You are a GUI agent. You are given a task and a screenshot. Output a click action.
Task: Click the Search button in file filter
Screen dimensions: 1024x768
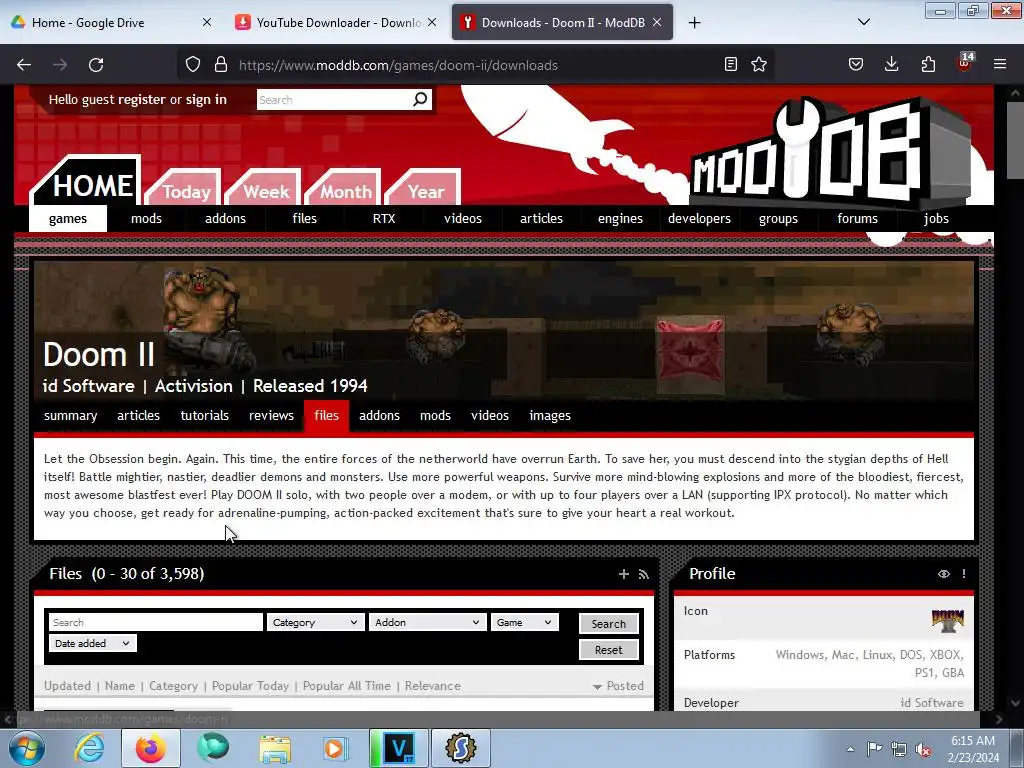click(x=609, y=624)
